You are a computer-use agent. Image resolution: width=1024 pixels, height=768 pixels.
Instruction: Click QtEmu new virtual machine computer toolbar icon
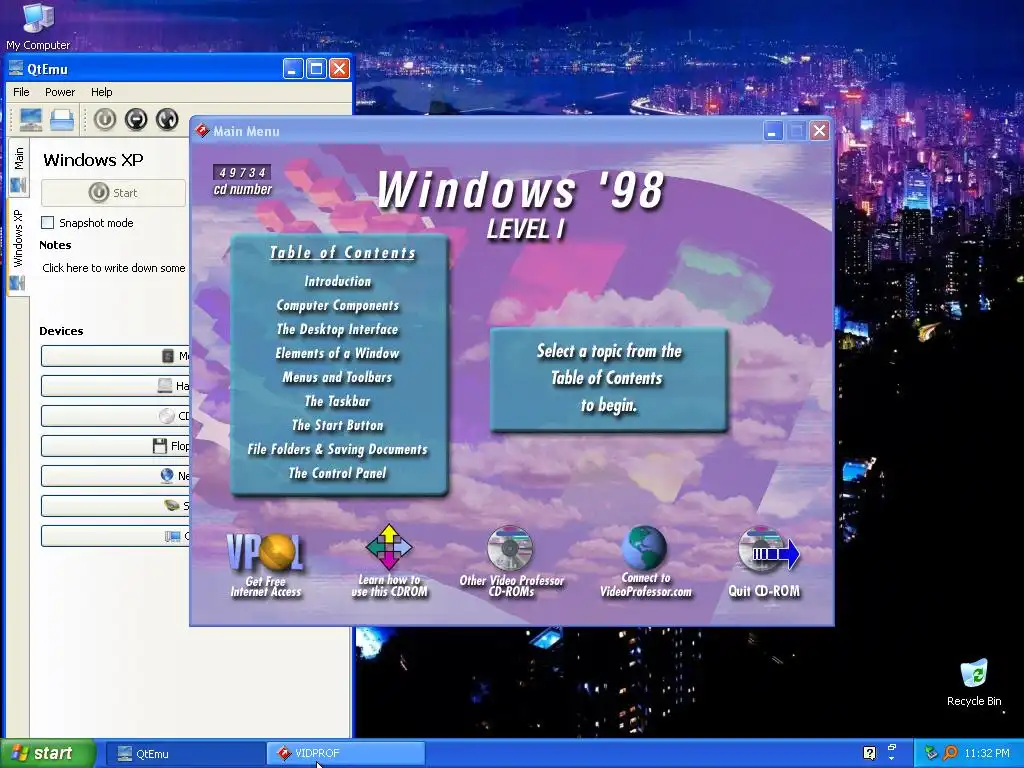pyautogui.click(x=31, y=120)
